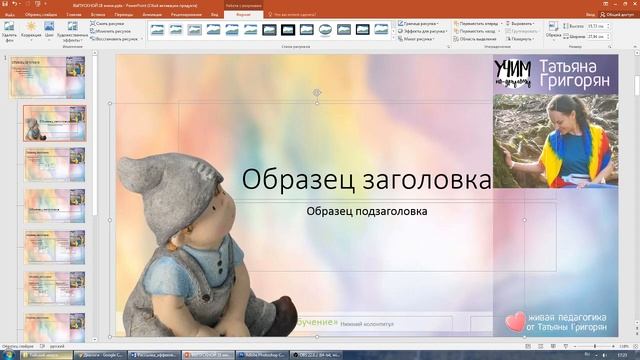The width and height of the screenshot is (640, 360).
Task: Click the Windows Start button
Action: pos(9,355)
